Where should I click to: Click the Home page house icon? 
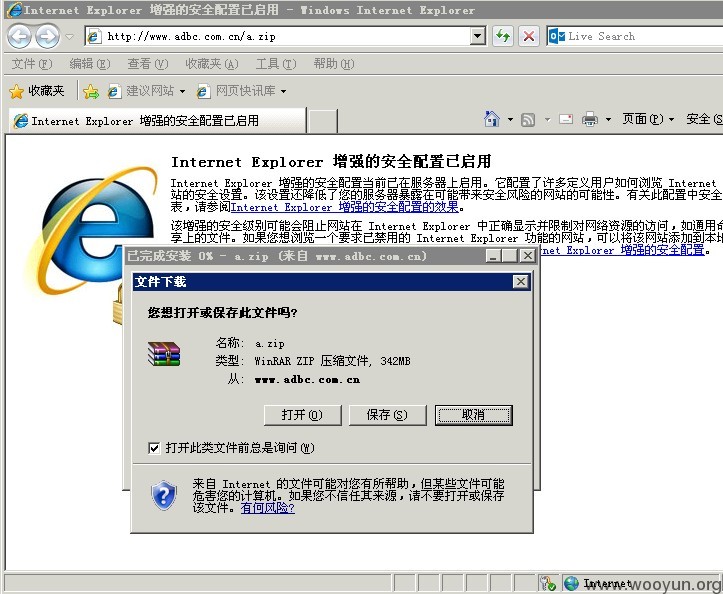click(492, 119)
